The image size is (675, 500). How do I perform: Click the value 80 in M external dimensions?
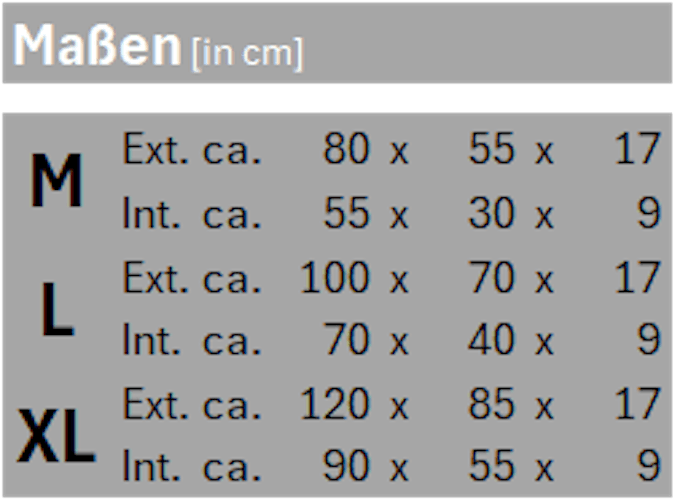point(346,150)
